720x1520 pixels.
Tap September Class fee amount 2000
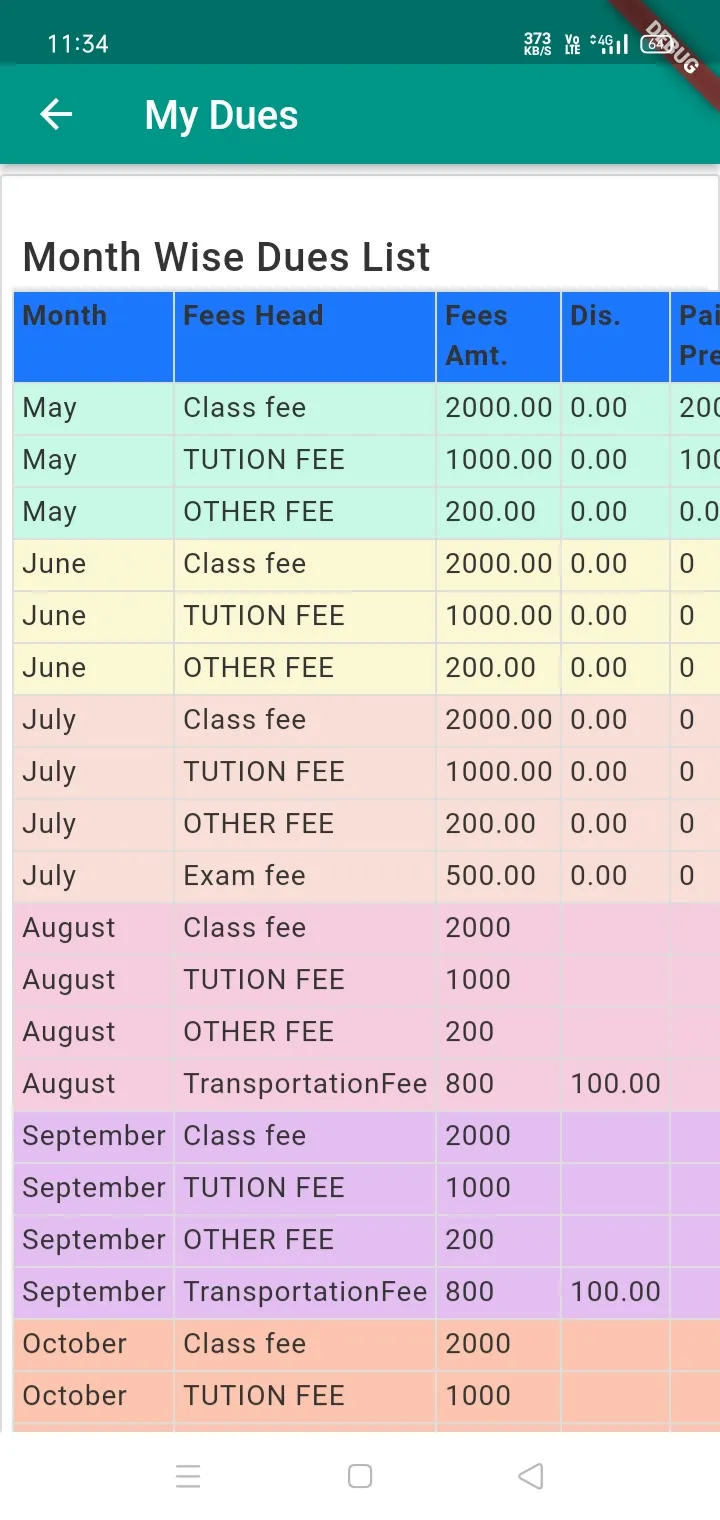click(478, 1136)
